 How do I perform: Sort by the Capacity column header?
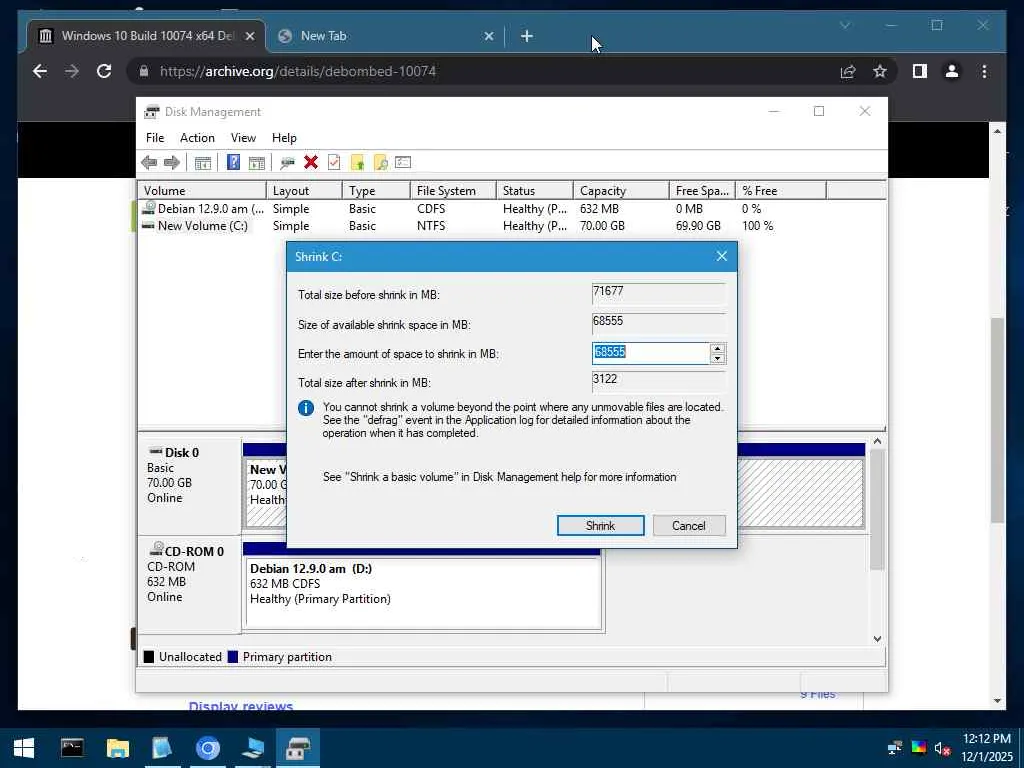pos(621,191)
